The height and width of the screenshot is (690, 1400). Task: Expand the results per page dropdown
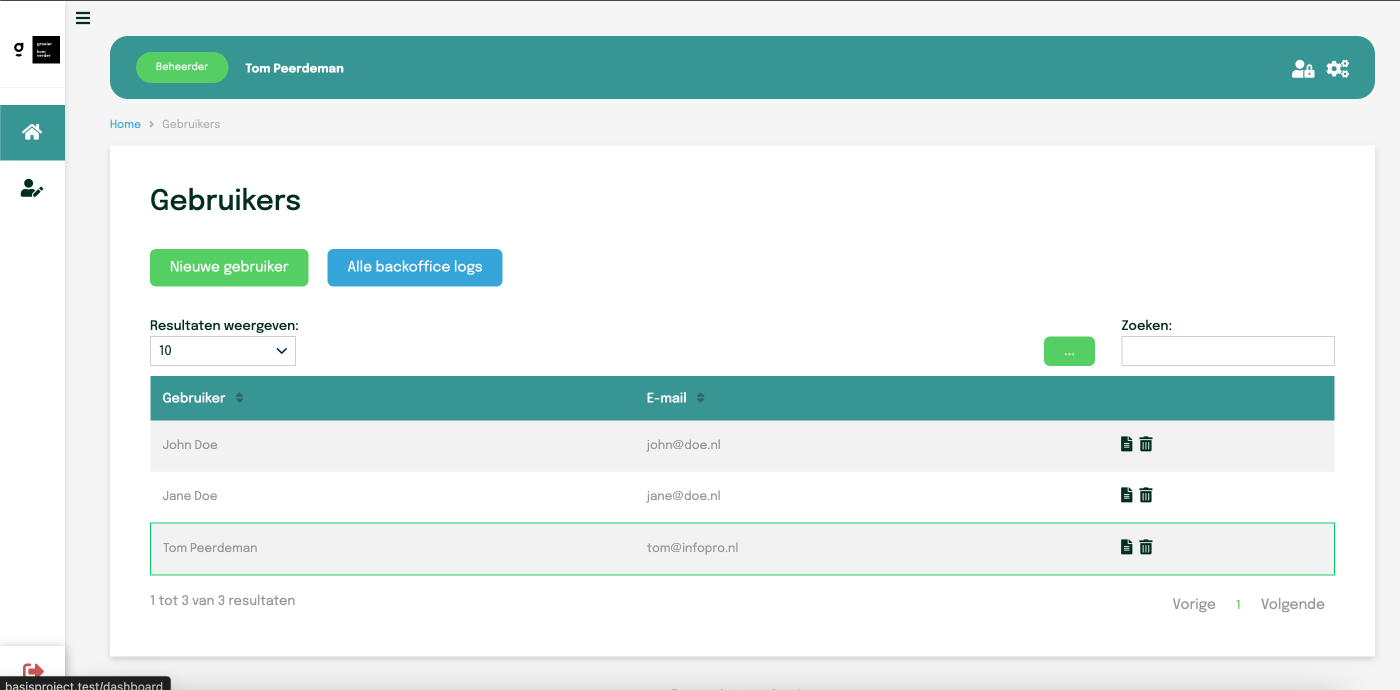click(x=222, y=351)
